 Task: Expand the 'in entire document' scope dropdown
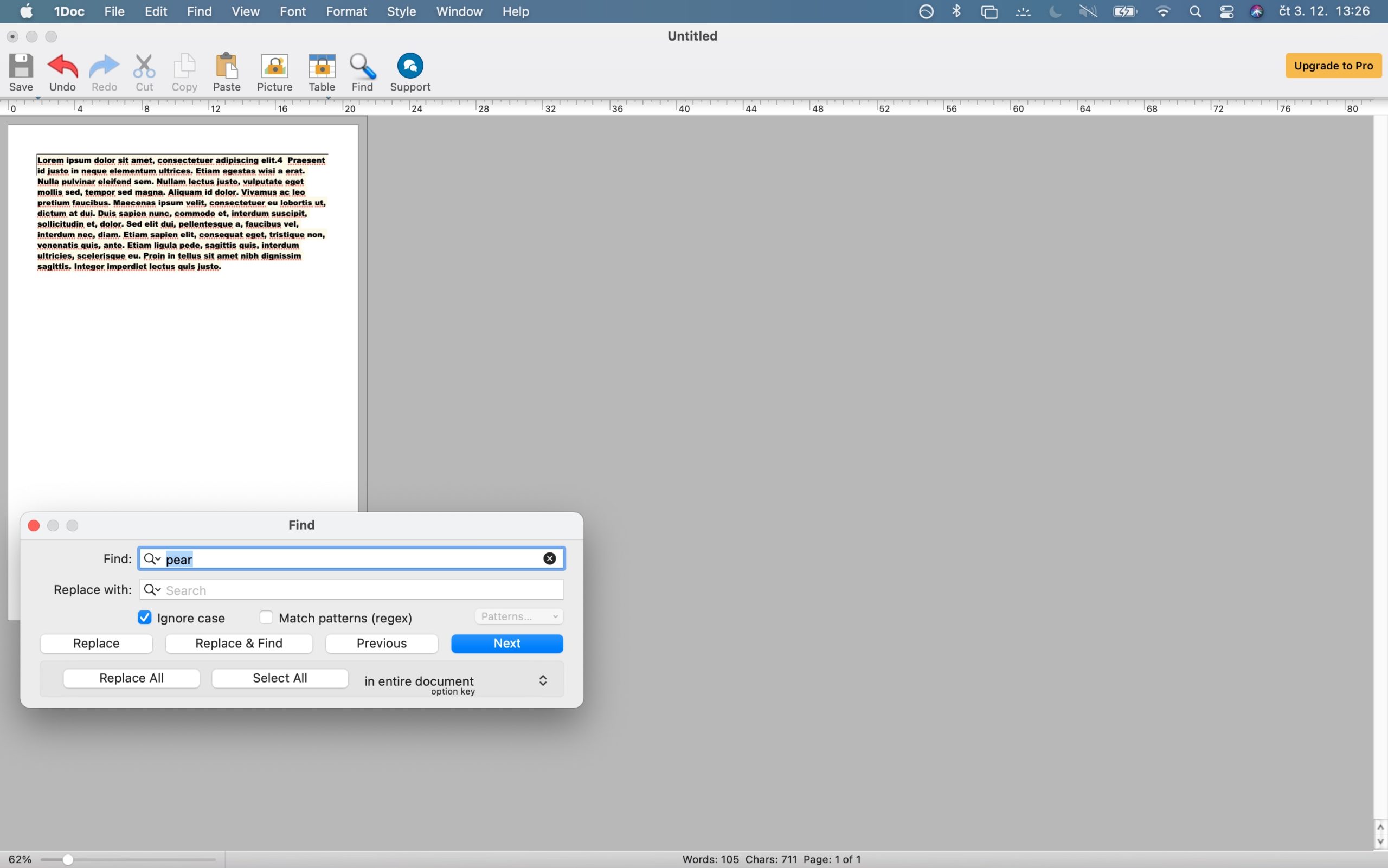click(542, 681)
